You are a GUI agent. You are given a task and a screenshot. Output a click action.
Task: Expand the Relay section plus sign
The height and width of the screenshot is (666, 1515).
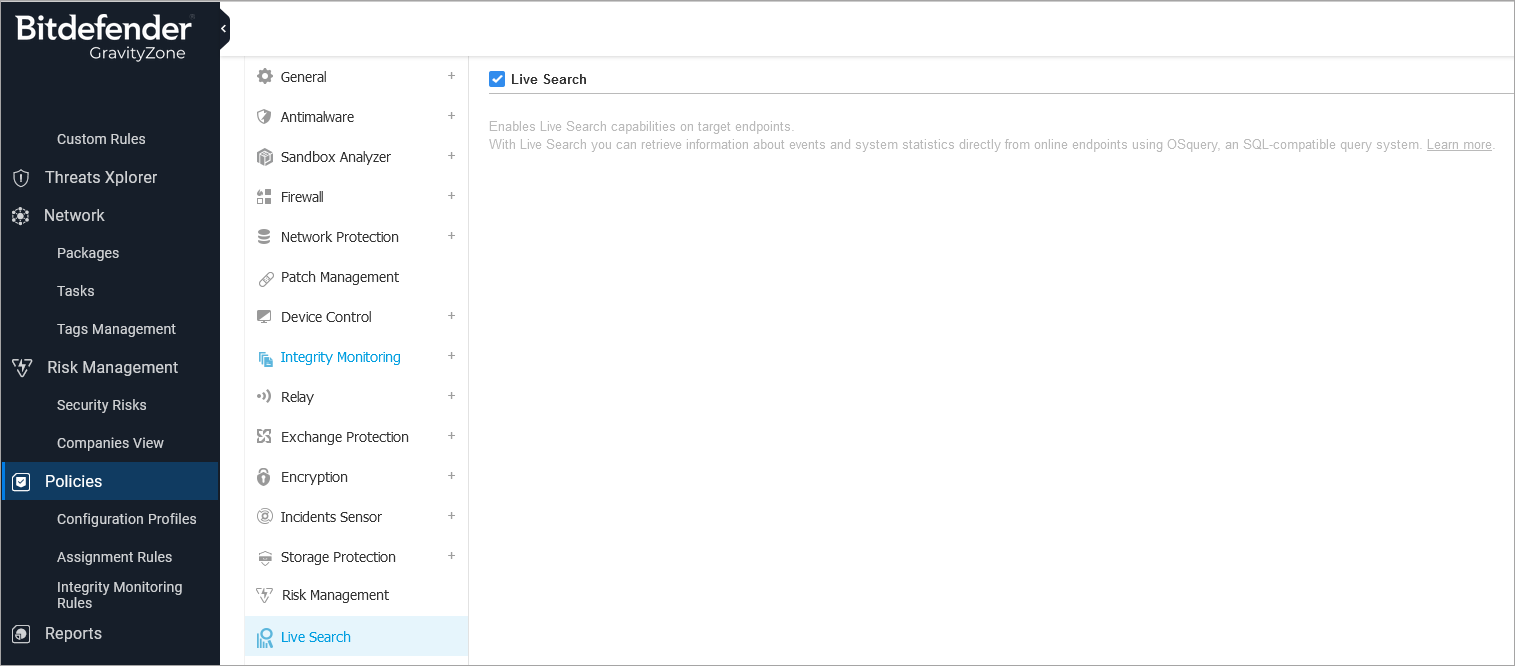(x=451, y=396)
